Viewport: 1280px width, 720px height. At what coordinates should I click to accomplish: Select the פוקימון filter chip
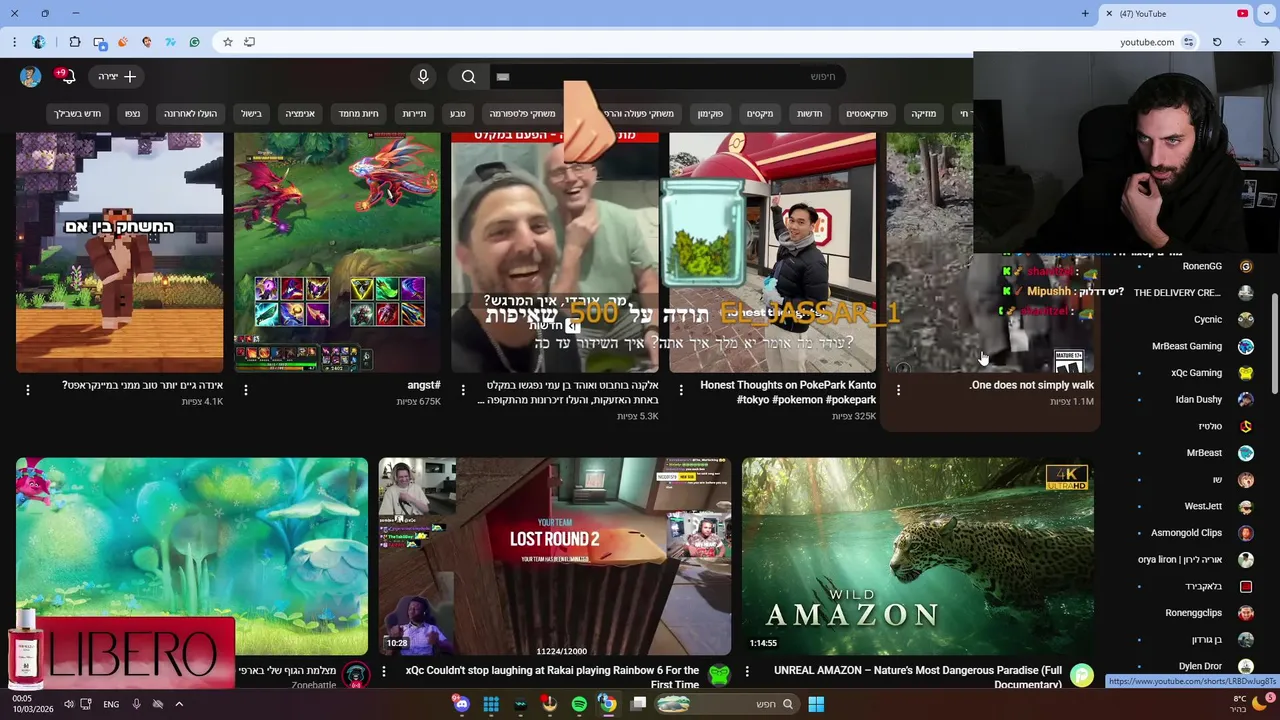point(710,114)
